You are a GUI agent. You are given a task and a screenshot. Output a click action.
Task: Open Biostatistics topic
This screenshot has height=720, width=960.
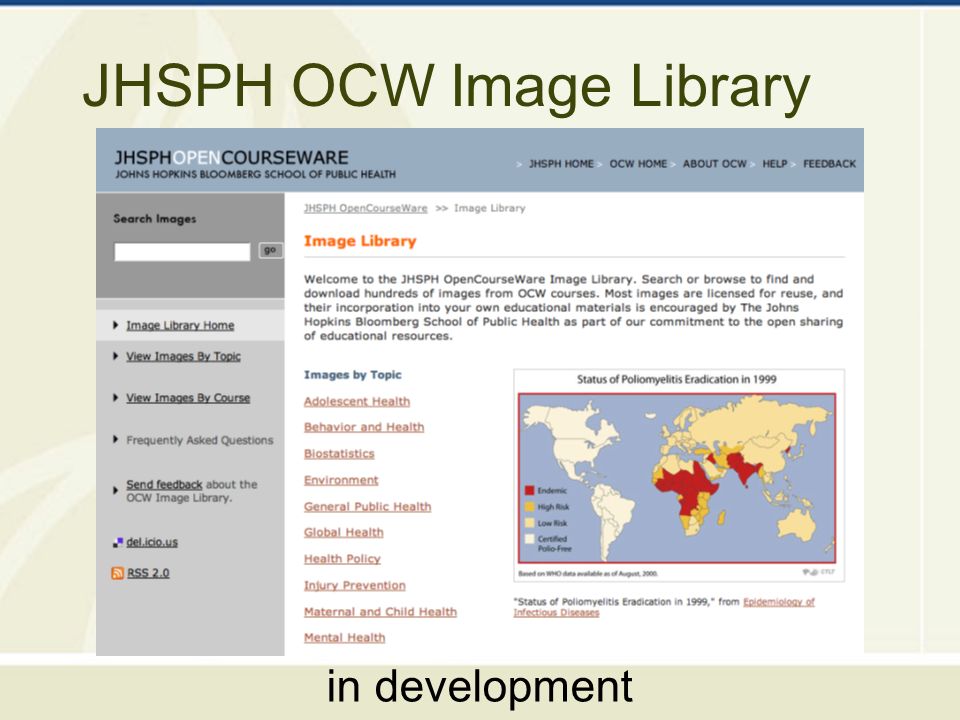click(339, 454)
